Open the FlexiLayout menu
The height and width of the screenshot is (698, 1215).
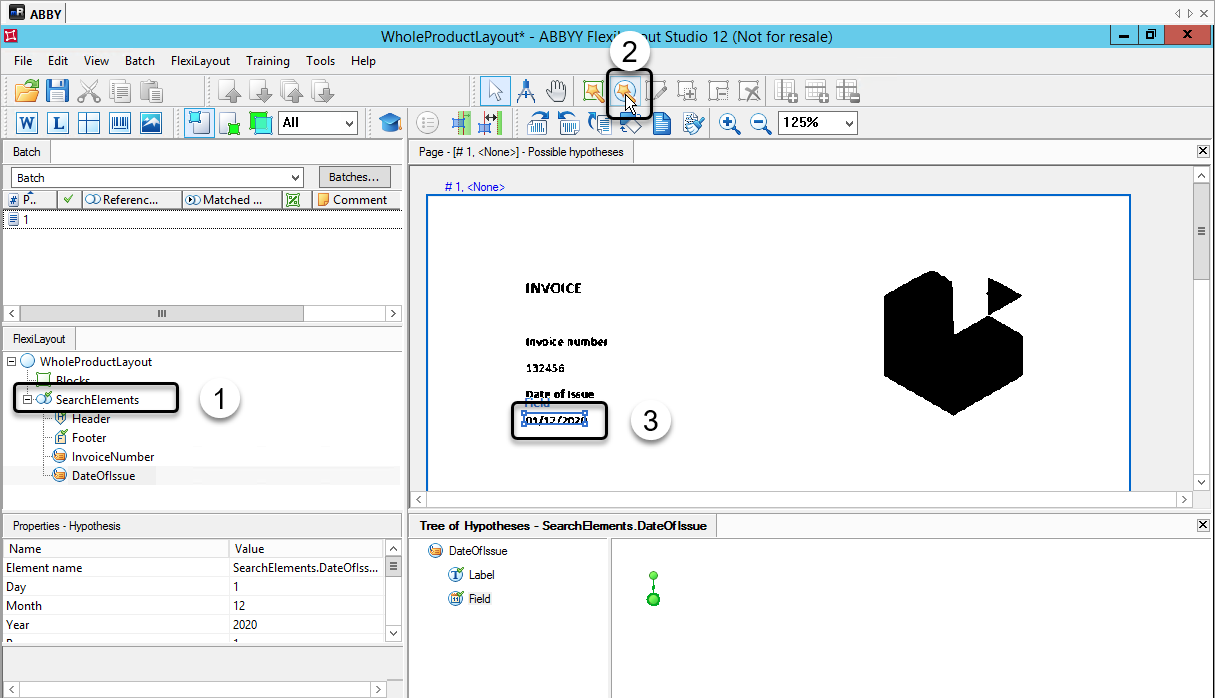click(201, 61)
